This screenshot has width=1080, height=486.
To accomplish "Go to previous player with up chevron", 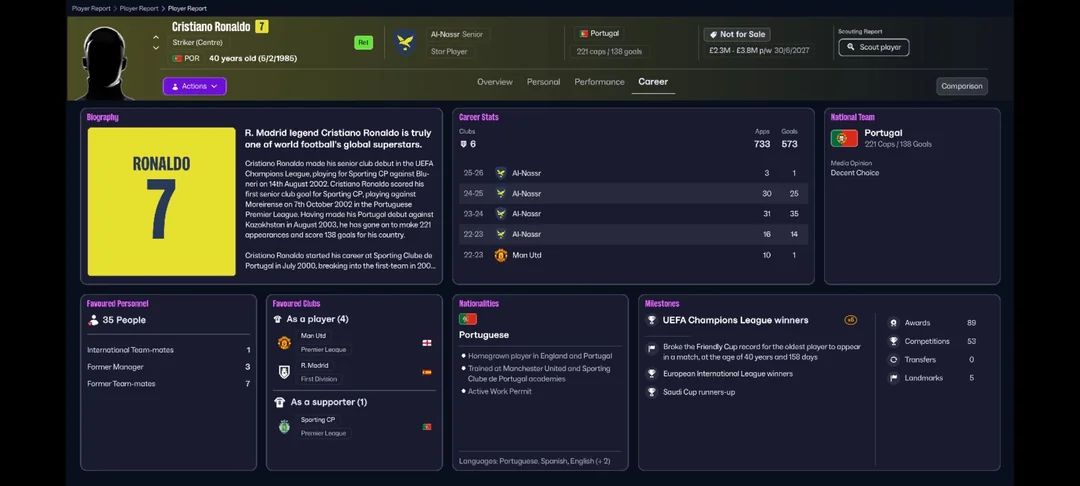I will [x=156, y=37].
